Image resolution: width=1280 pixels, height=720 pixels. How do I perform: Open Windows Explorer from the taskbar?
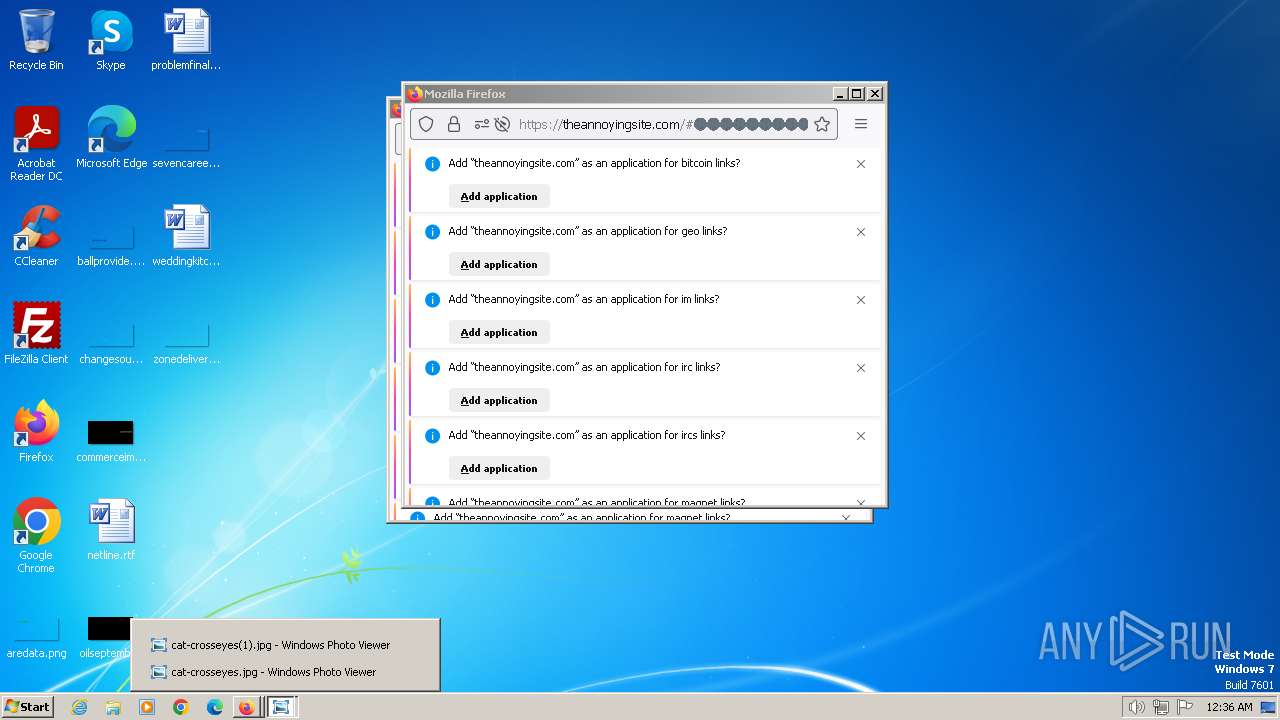113,707
